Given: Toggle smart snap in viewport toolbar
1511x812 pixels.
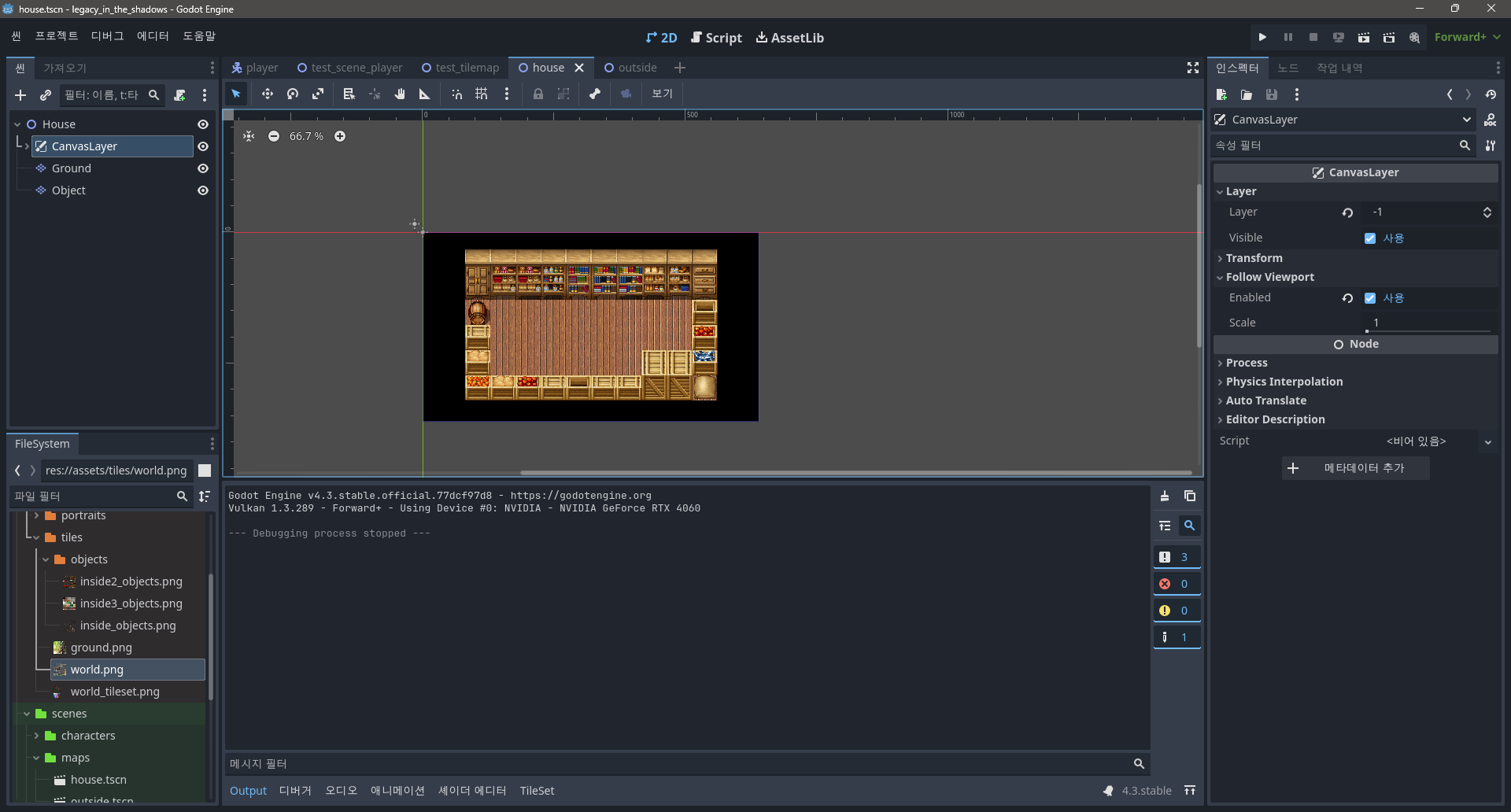Looking at the screenshot, I should click(x=456, y=94).
